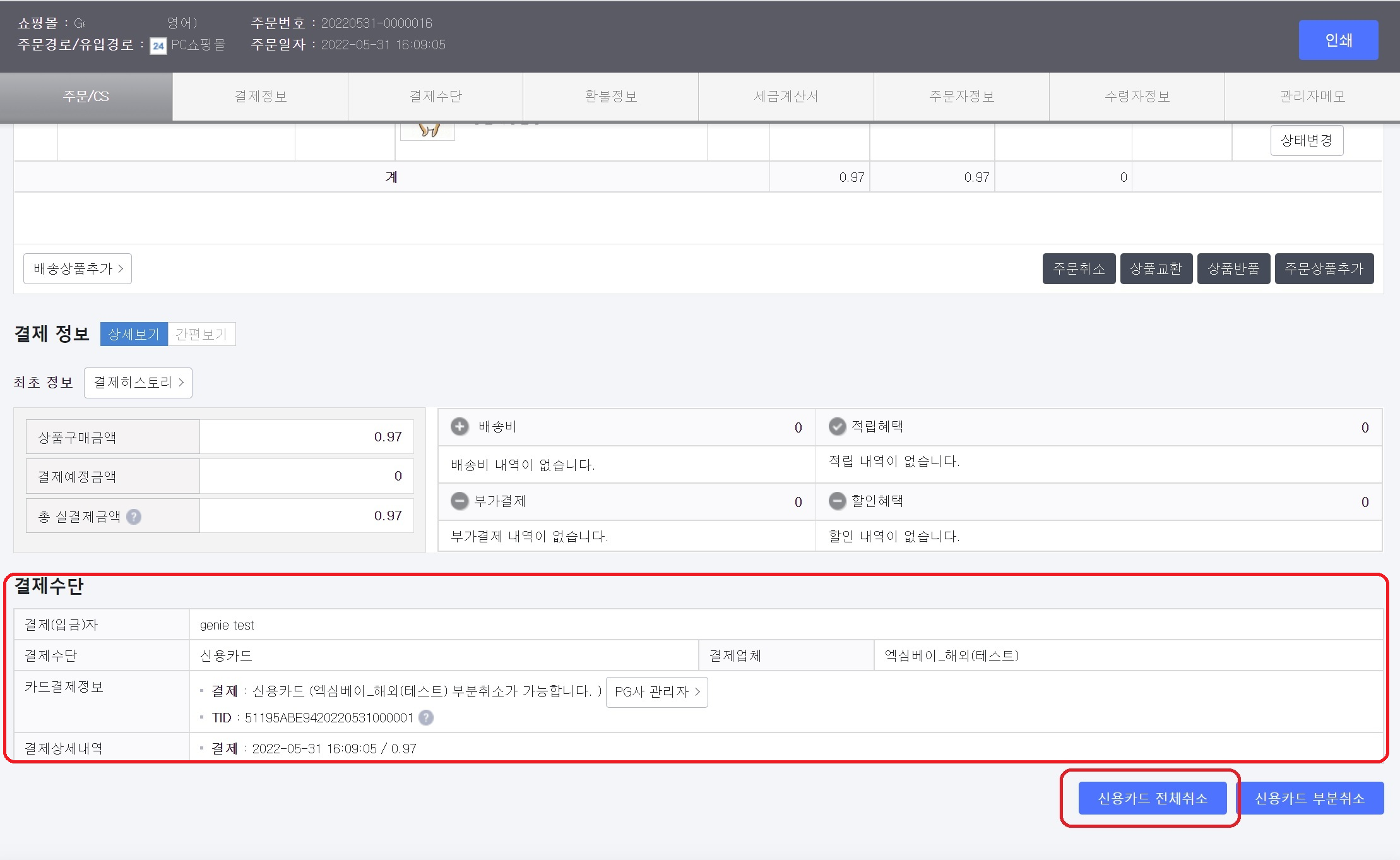The width and height of the screenshot is (1400, 860).
Task: Click the 인쇄 print button
Action: pyautogui.click(x=1338, y=40)
